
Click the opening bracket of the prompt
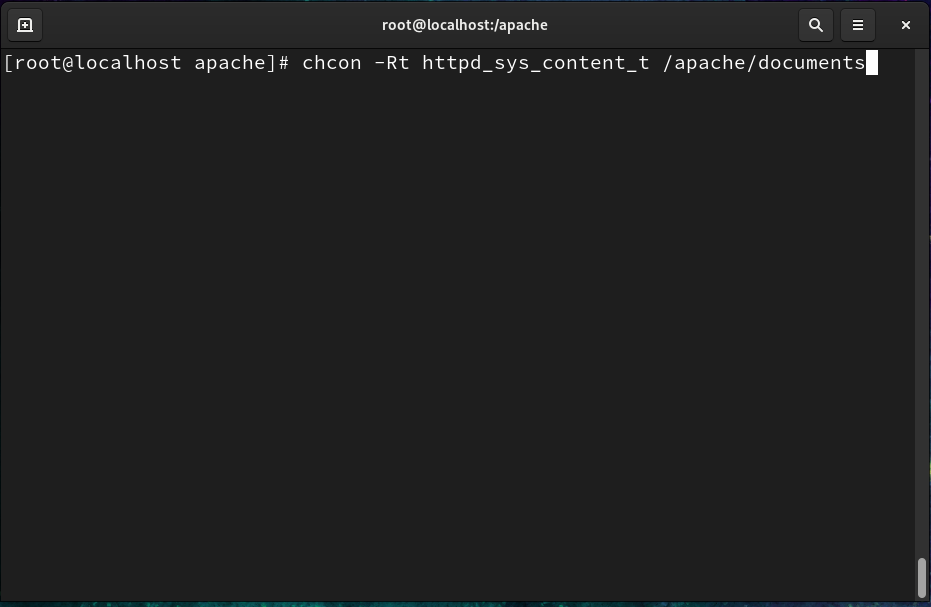click(x=7, y=63)
